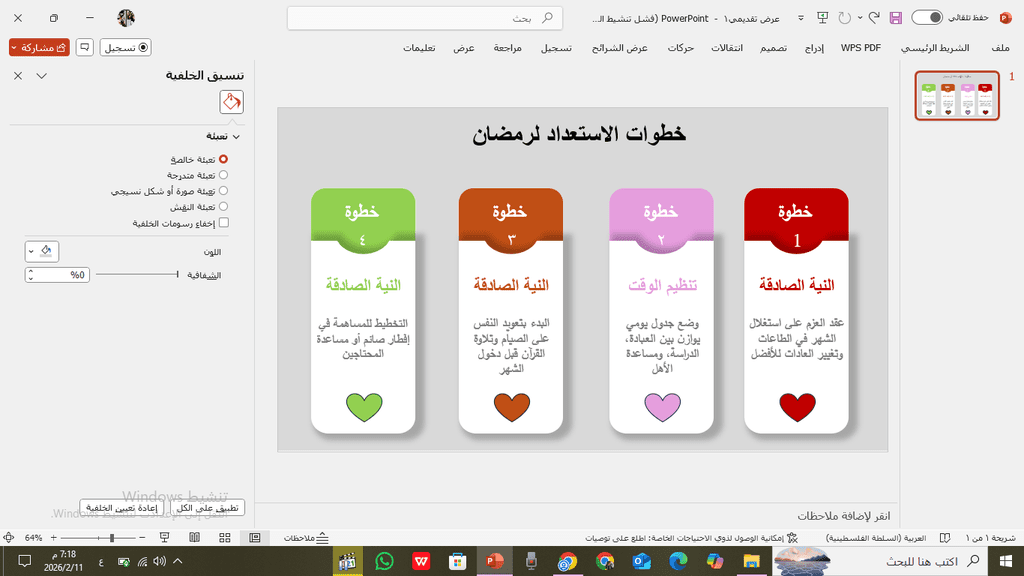
Task: Select the picture or texture fill radio button
Action: point(223,191)
